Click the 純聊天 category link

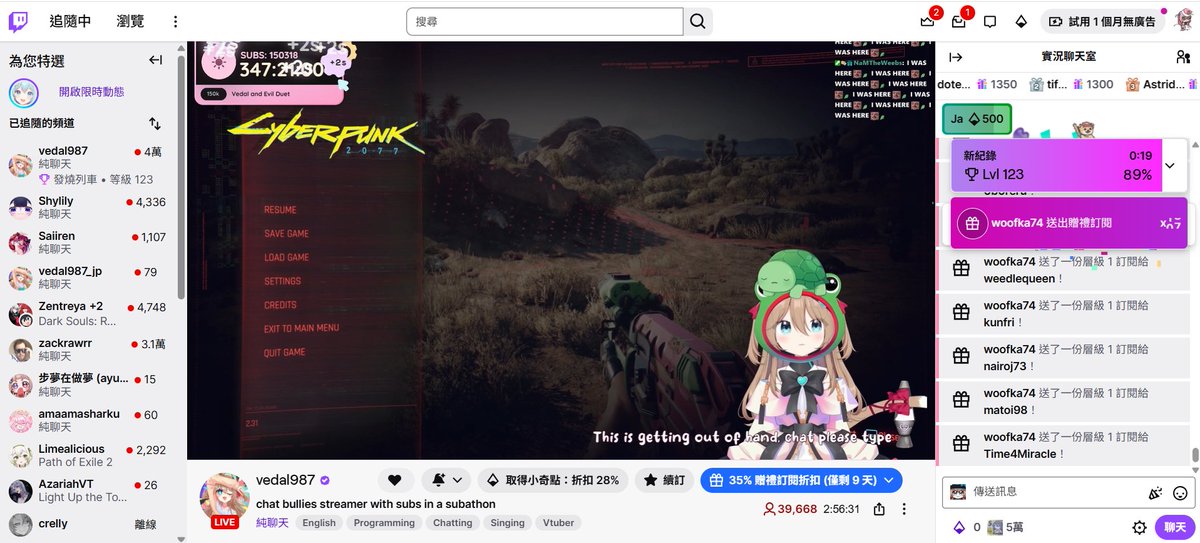pyautogui.click(x=272, y=523)
